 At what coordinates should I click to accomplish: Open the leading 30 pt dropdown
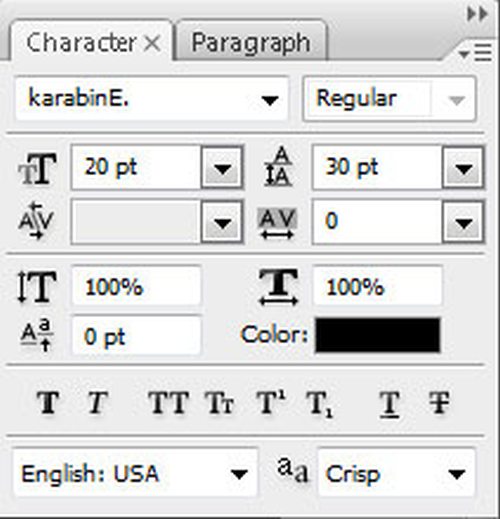[463, 168]
